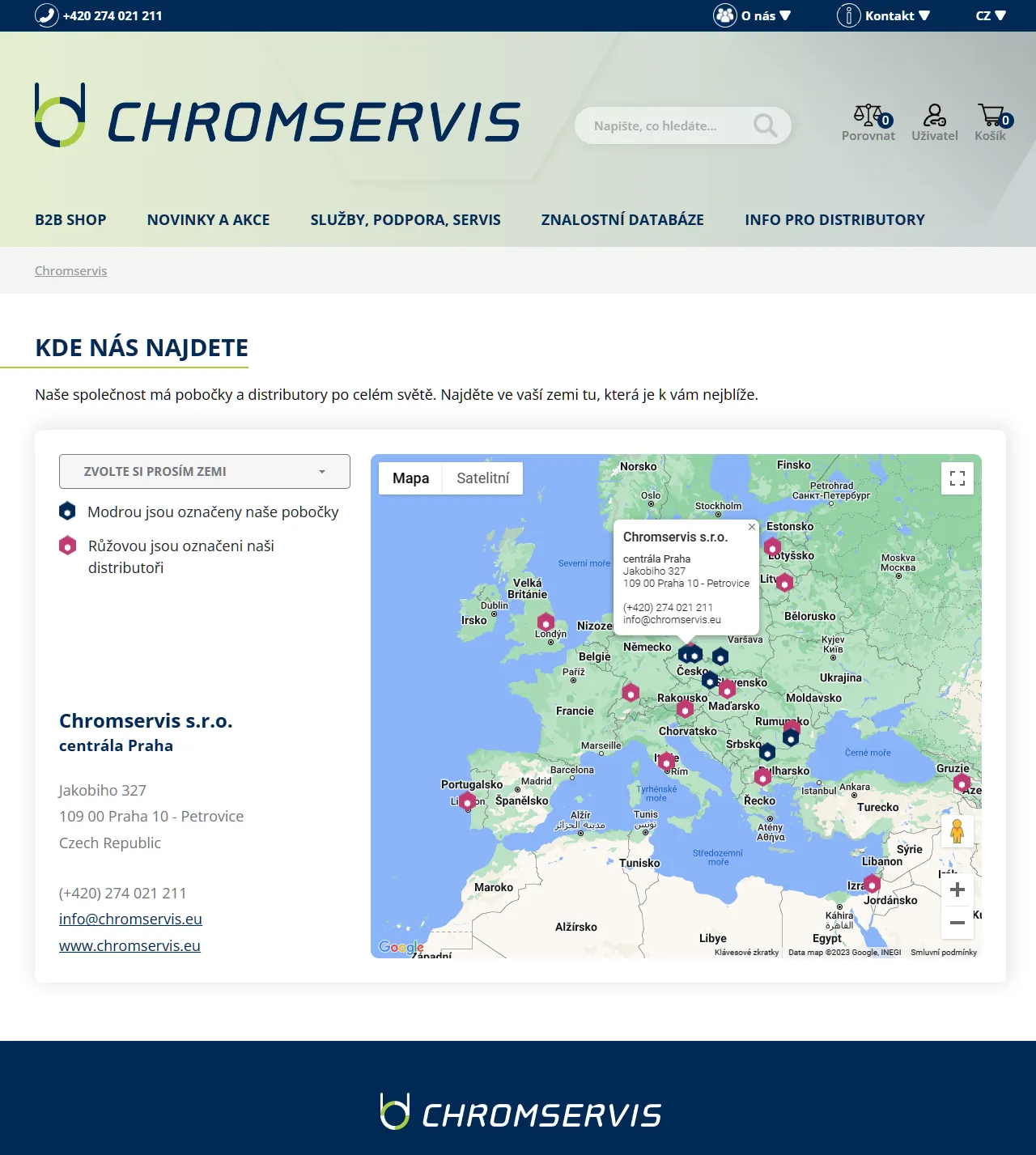
Task: Zoom in using the map plus control
Action: point(957,889)
